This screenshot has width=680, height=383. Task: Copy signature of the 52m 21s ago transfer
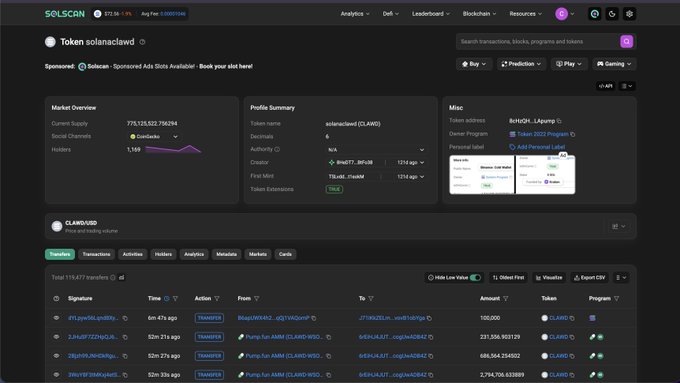[125, 337]
